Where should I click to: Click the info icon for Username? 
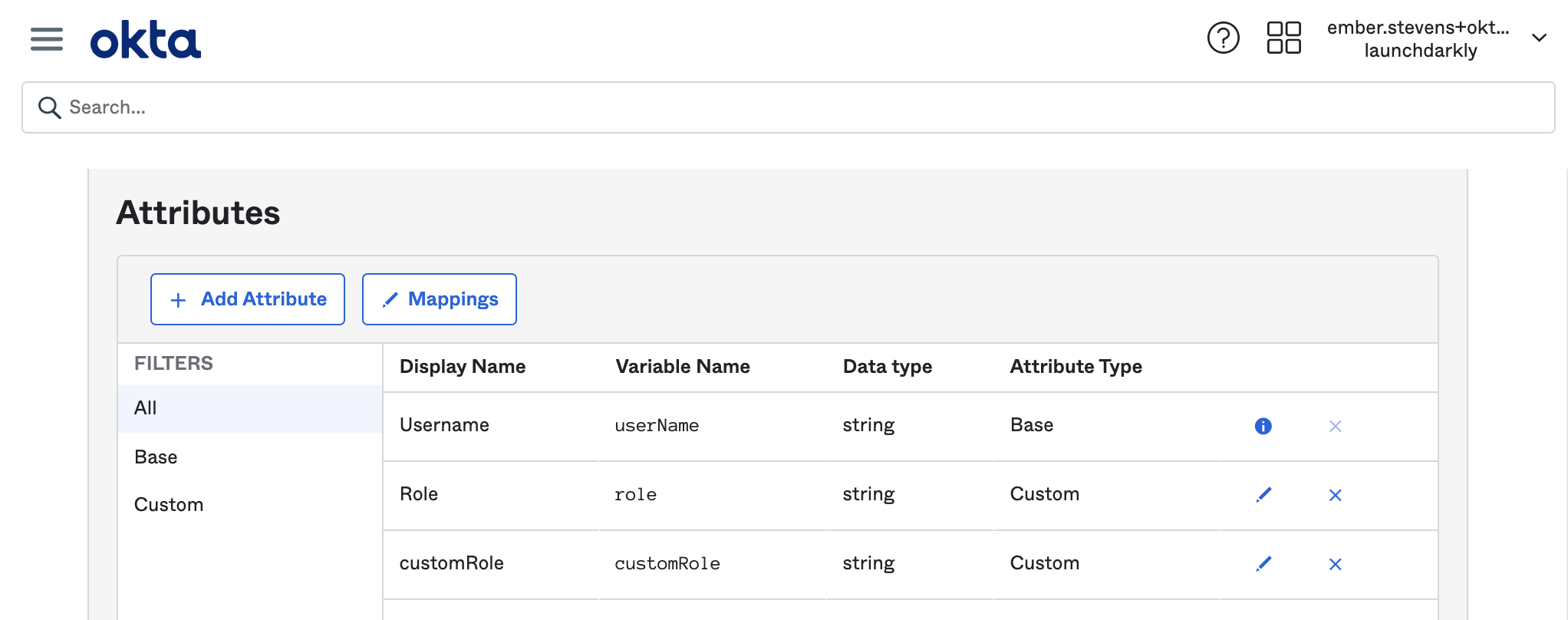click(x=1263, y=426)
